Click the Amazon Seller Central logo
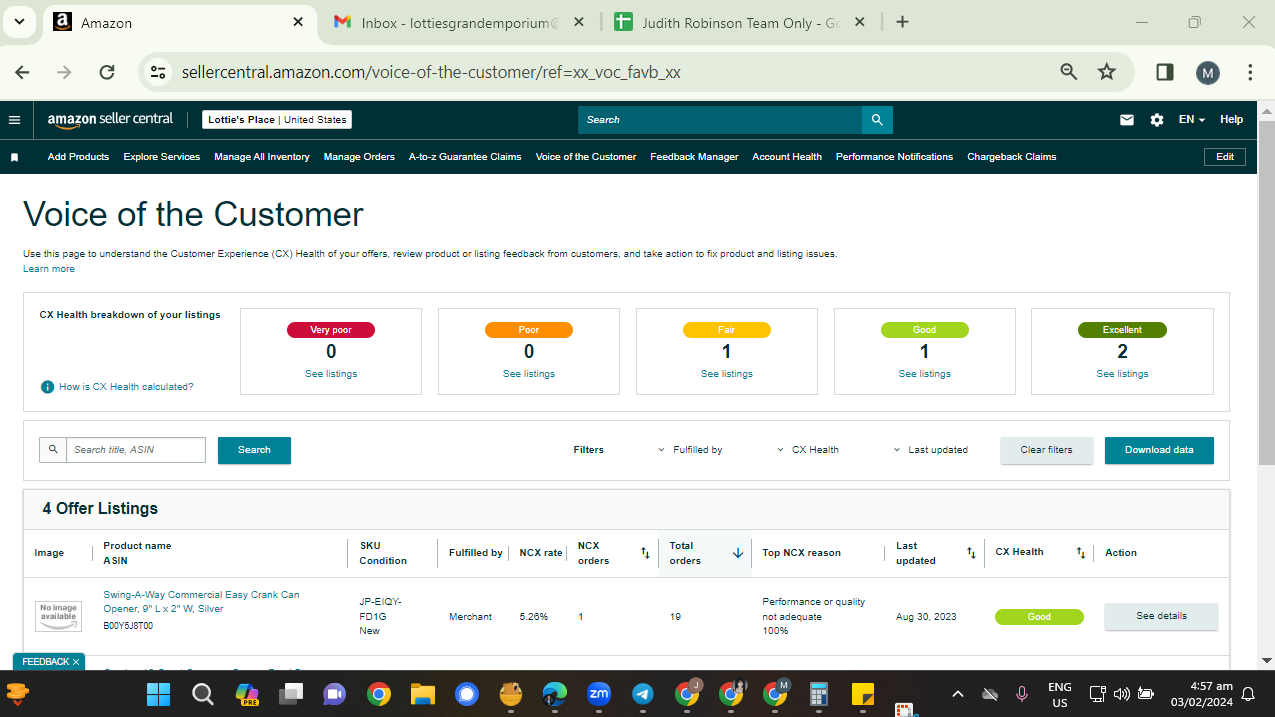1275x717 pixels. click(x=110, y=119)
